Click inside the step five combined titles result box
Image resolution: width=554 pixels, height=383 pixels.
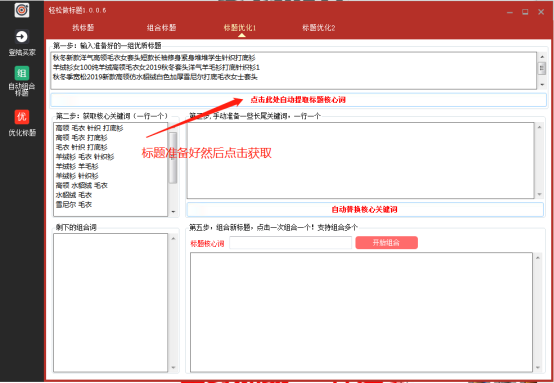tap(361, 312)
